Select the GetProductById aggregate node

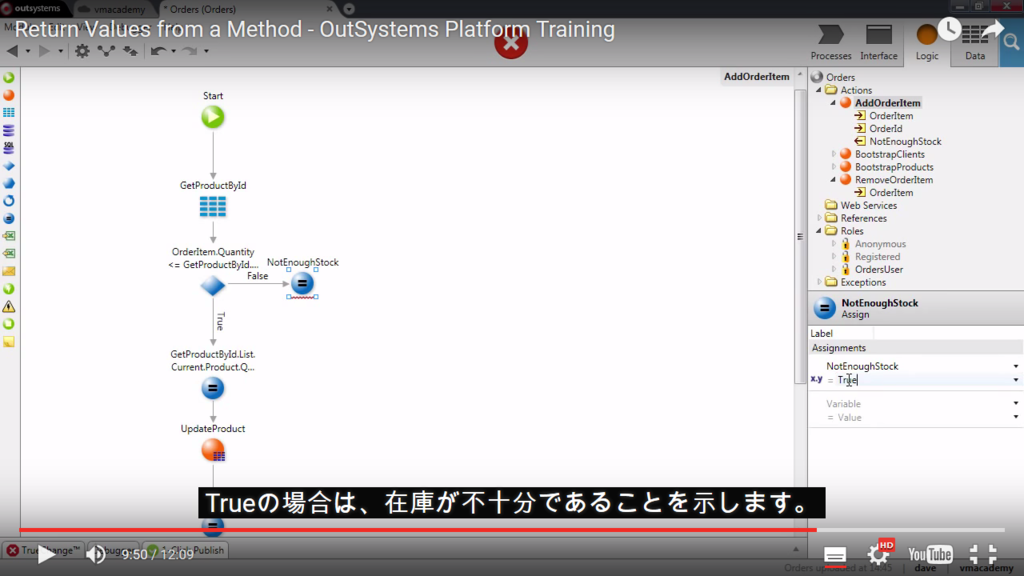click(212, 206)
